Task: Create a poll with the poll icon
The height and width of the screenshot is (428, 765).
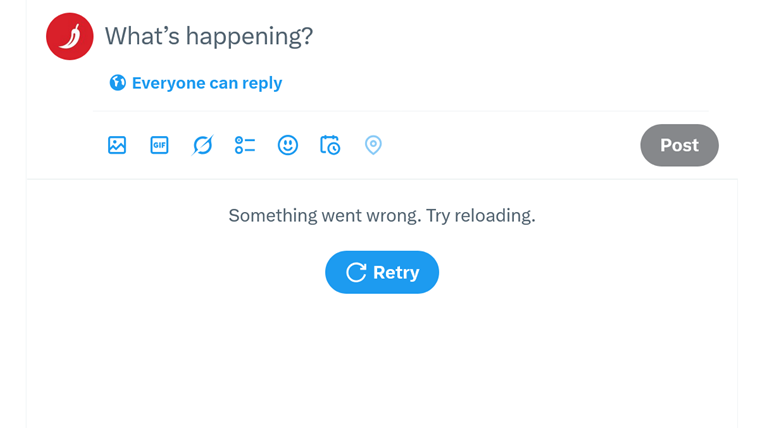Action: 245,145
